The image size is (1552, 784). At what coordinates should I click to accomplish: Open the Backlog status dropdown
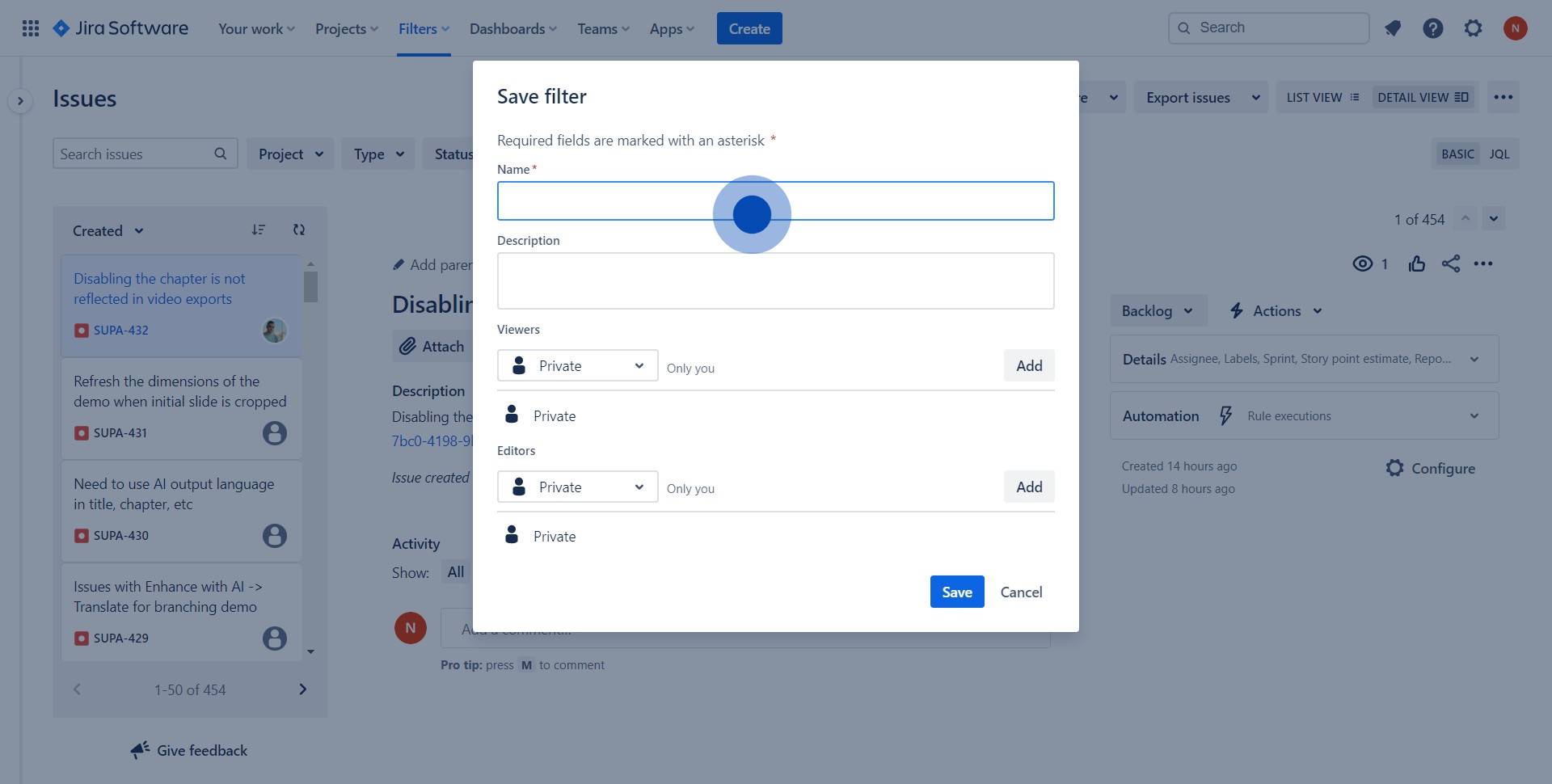1158,310
